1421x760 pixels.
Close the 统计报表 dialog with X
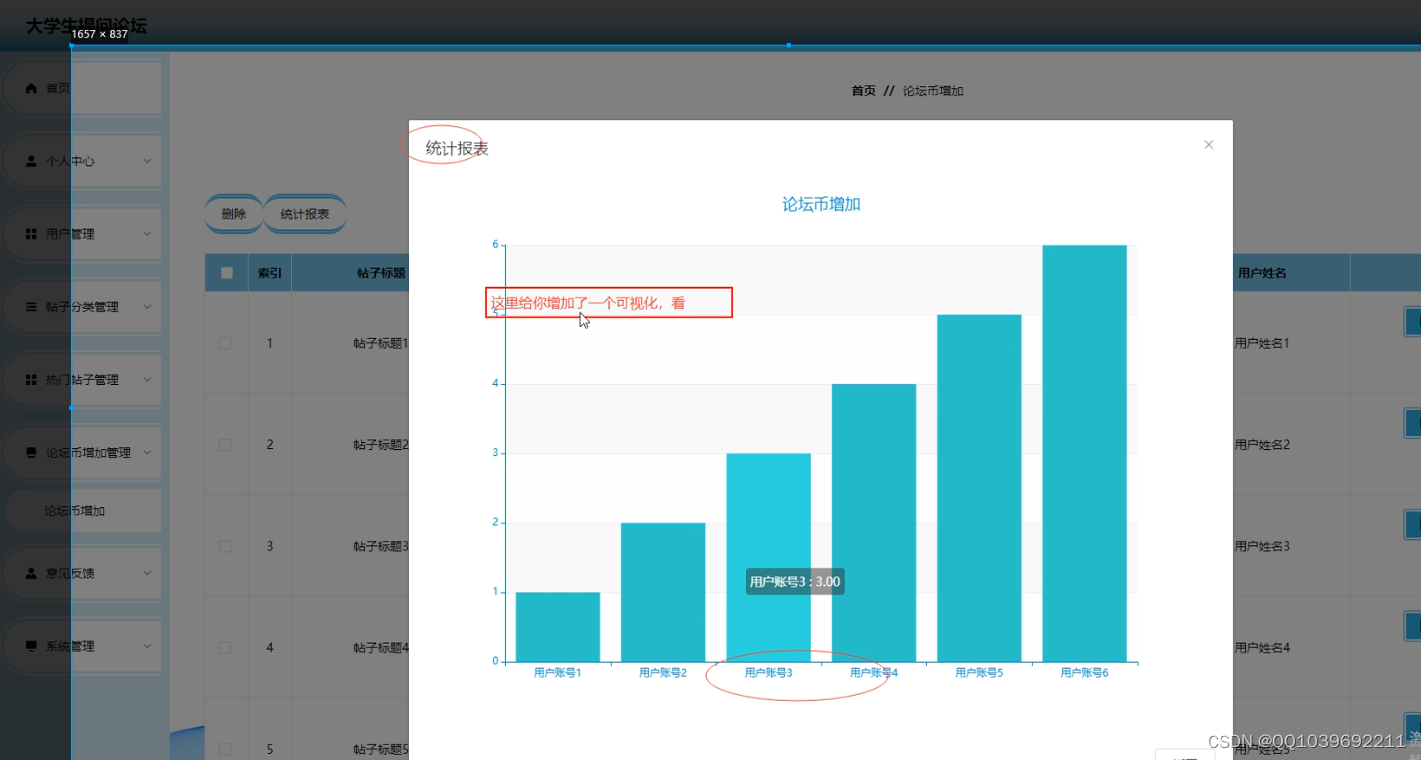coord(1208,145)
